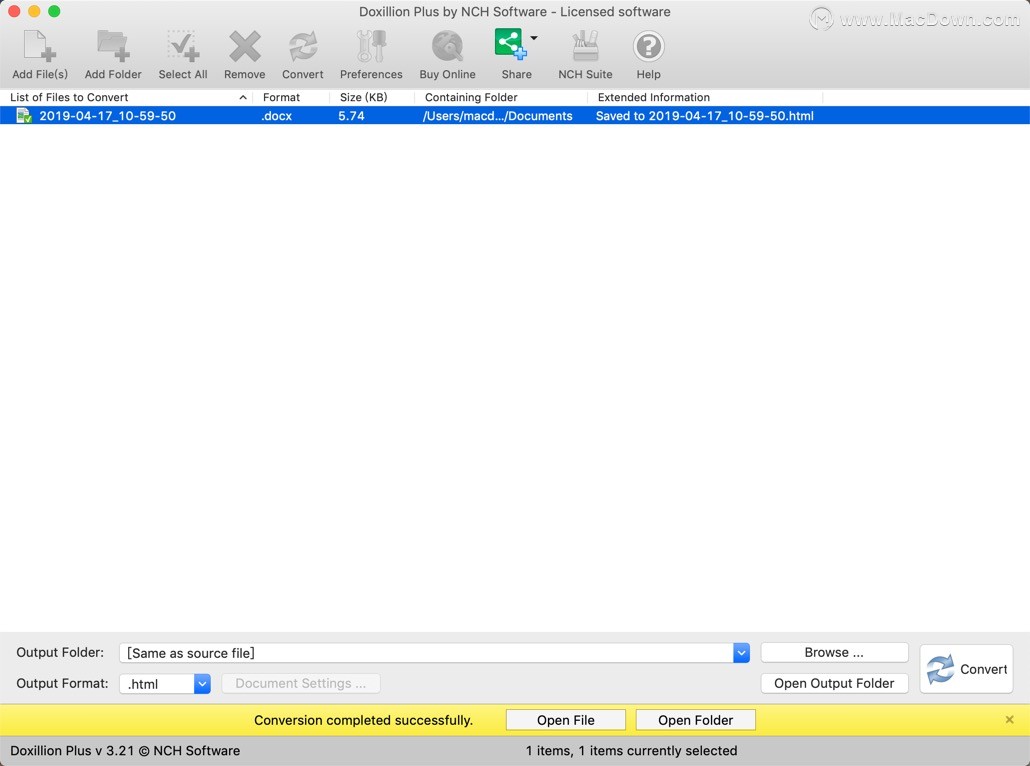This screenshot has height=766, width=1030.
Task: Click the Output Folder combo box field
Action: (426, 653)
